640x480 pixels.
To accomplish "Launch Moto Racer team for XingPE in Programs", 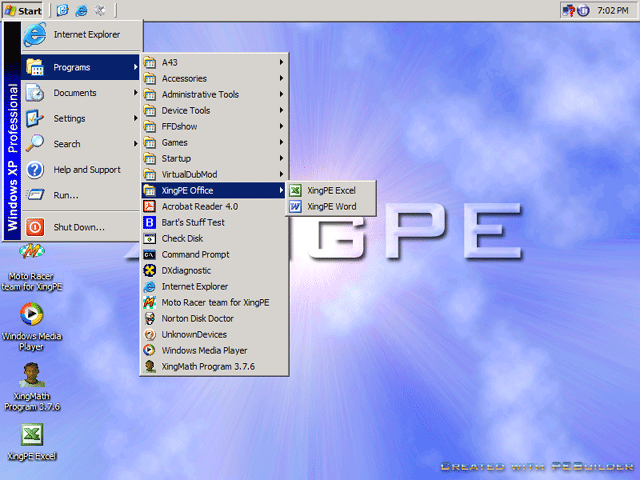I will (213, 302).
